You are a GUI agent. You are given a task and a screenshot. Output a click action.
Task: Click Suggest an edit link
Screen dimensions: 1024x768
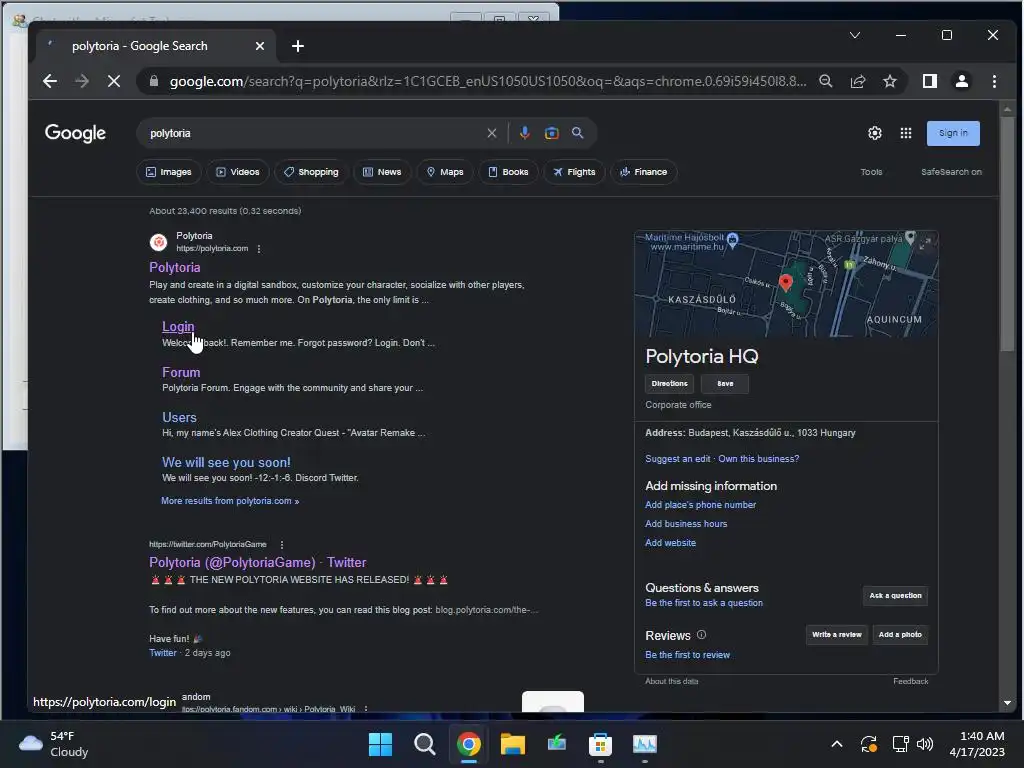(678, 459)
